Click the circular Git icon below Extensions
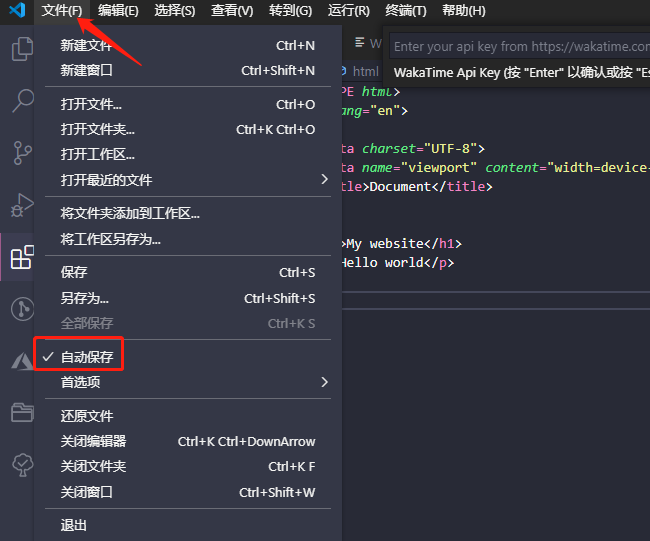 (x=21, y=309)
